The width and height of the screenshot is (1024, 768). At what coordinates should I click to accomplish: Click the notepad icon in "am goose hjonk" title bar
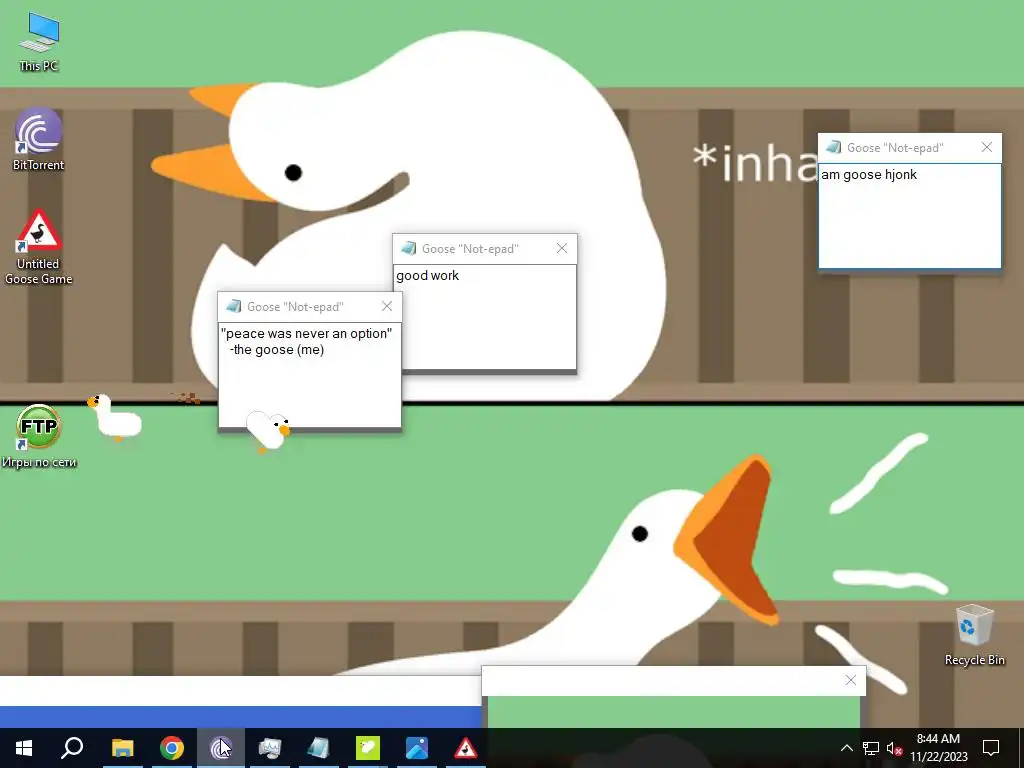833,148
